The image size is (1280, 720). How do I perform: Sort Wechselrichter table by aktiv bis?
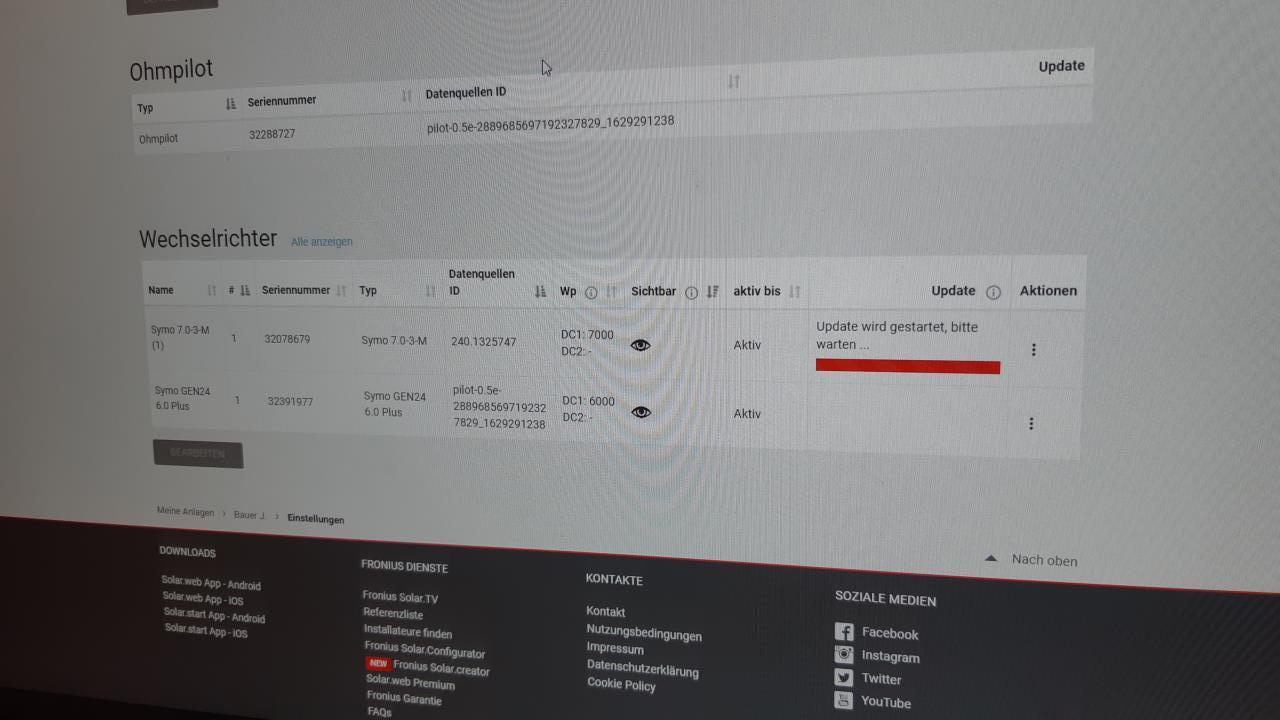pyautogui.click(x=795, y=292)
